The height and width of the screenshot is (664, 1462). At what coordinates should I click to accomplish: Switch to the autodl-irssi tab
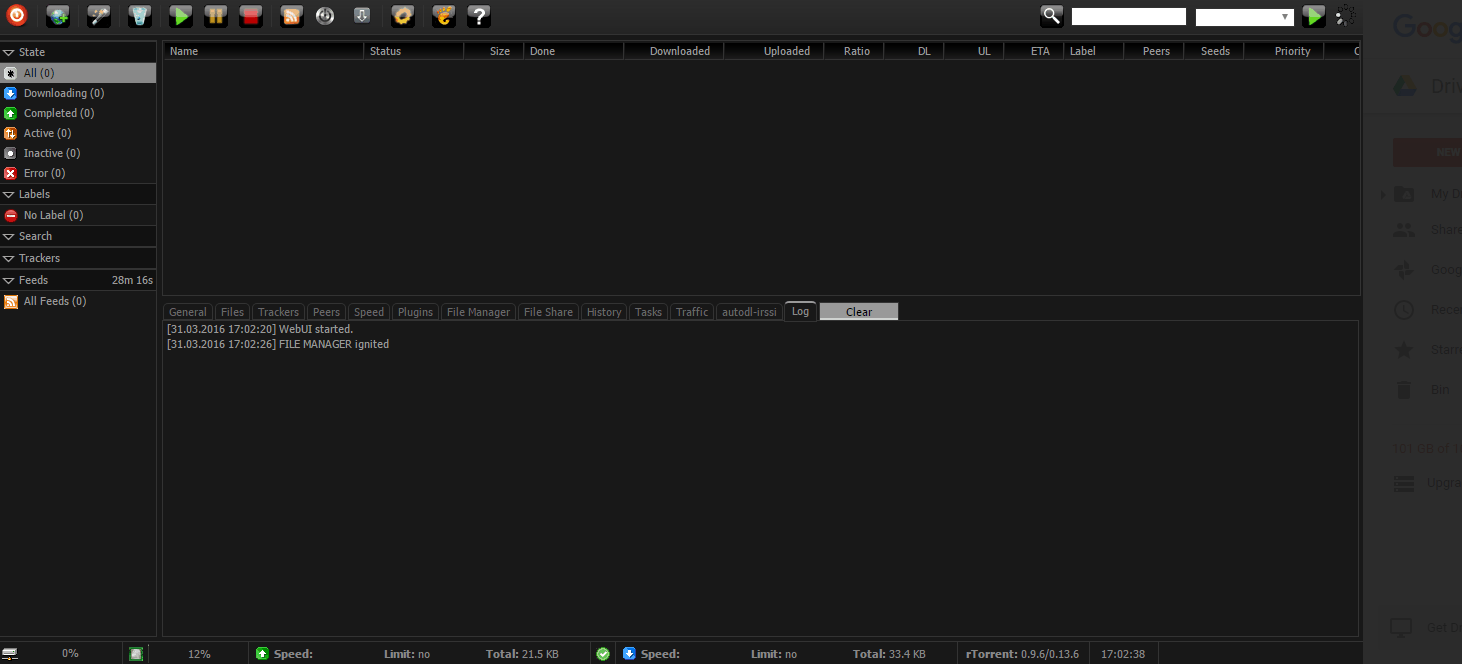[x=749, y=312]
